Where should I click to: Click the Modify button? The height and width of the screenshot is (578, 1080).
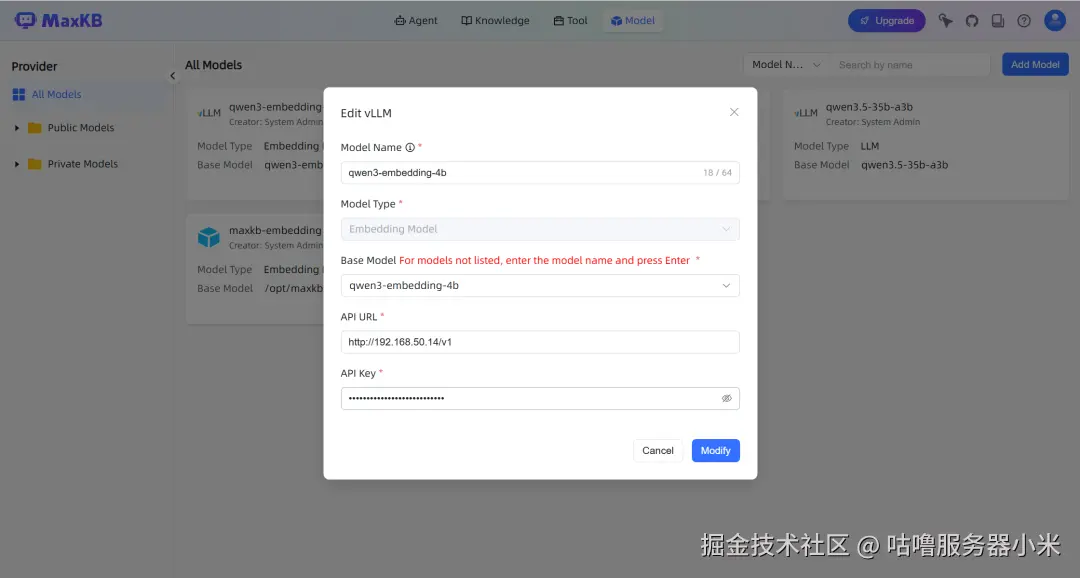[716, 451]
